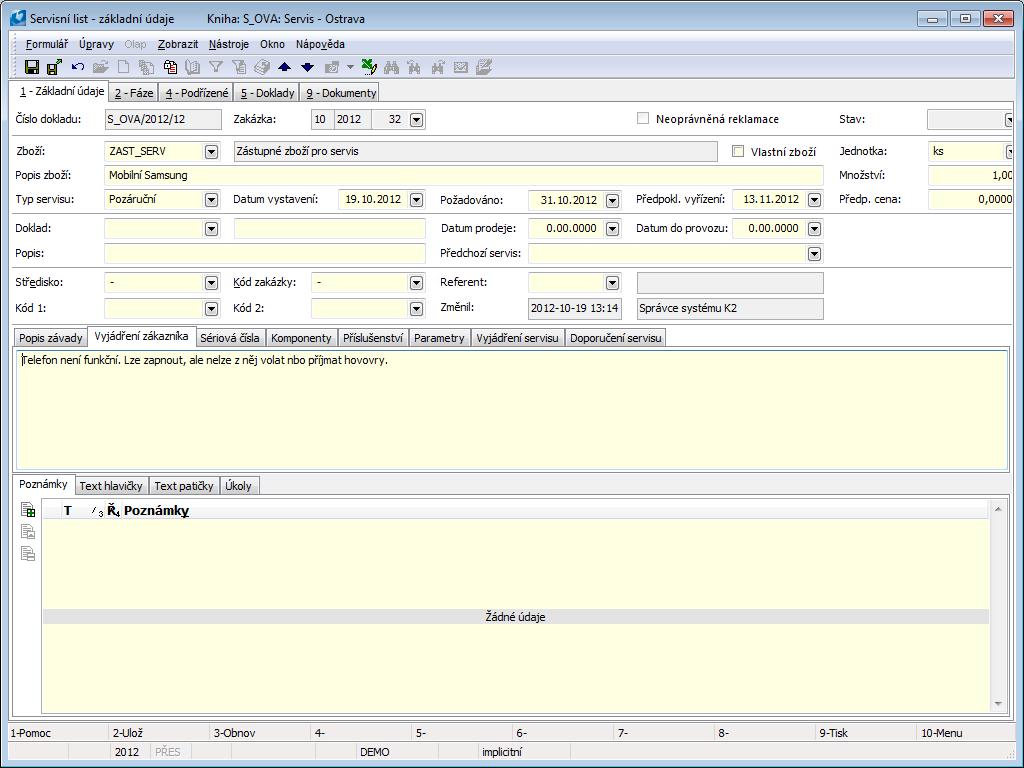The image size is (1024, 768).
Task: Click into the Popis text field
Action: click(x=264, y=253)
